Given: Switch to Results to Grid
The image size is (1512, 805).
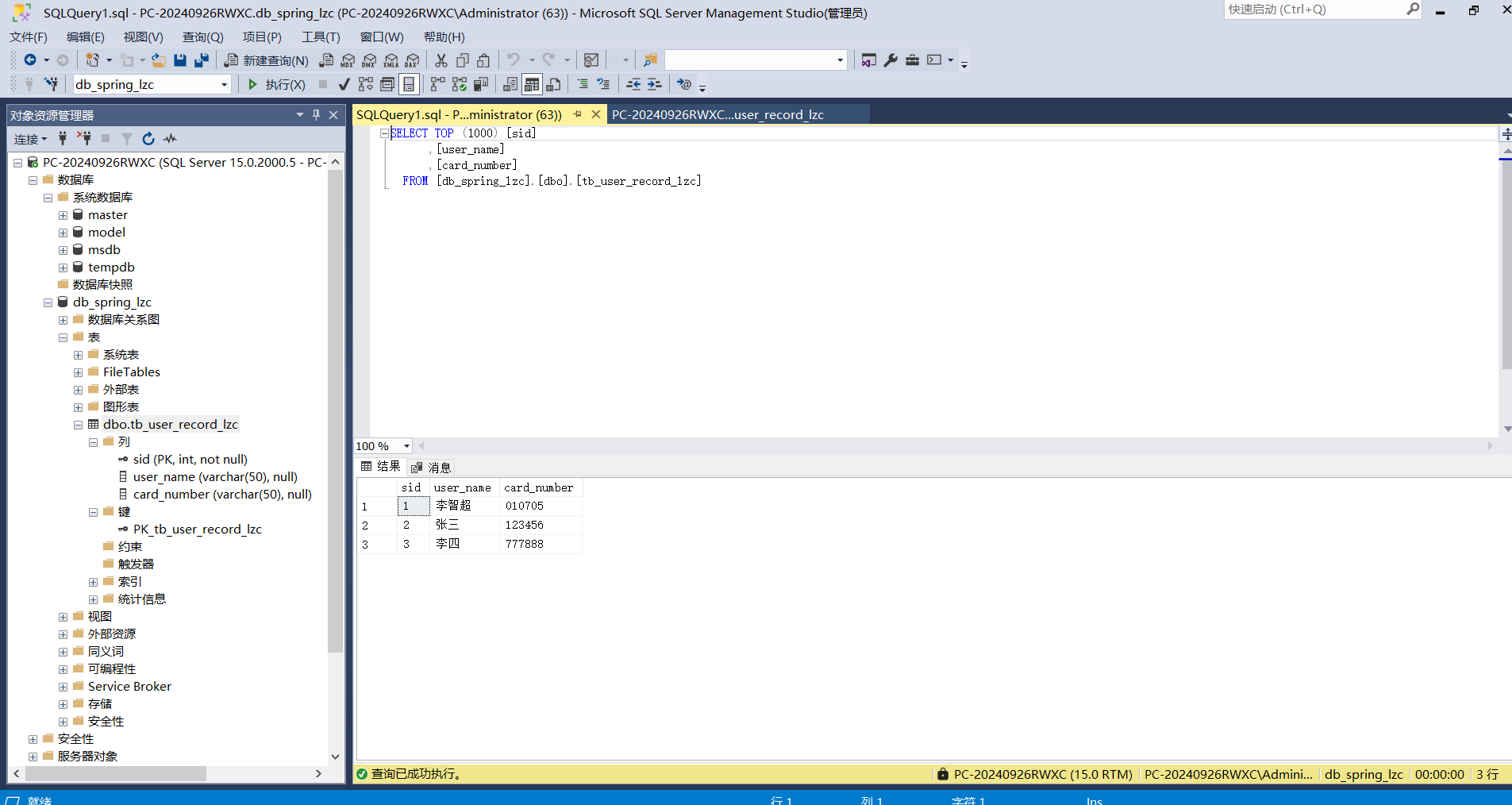Looking at the screenshot, I should coord(532,84).
